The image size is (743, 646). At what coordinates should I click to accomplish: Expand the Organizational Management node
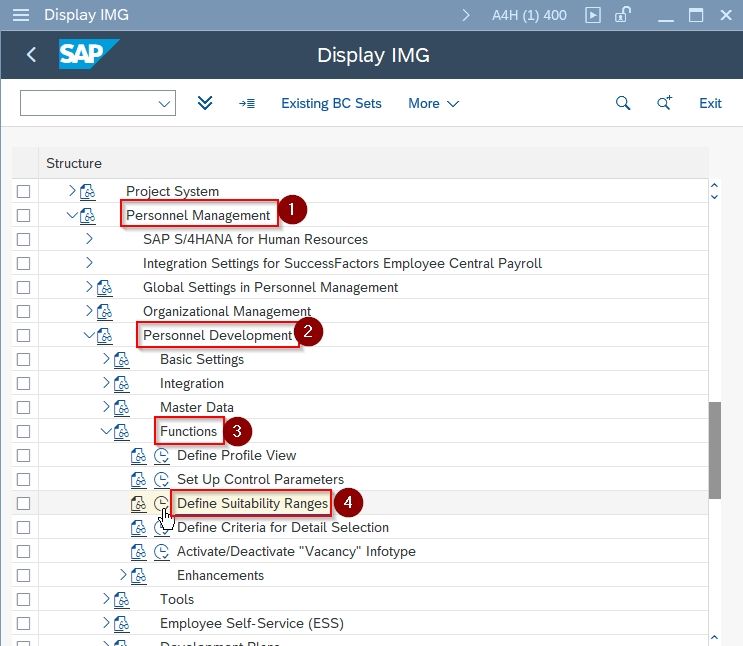coord(89,310)
